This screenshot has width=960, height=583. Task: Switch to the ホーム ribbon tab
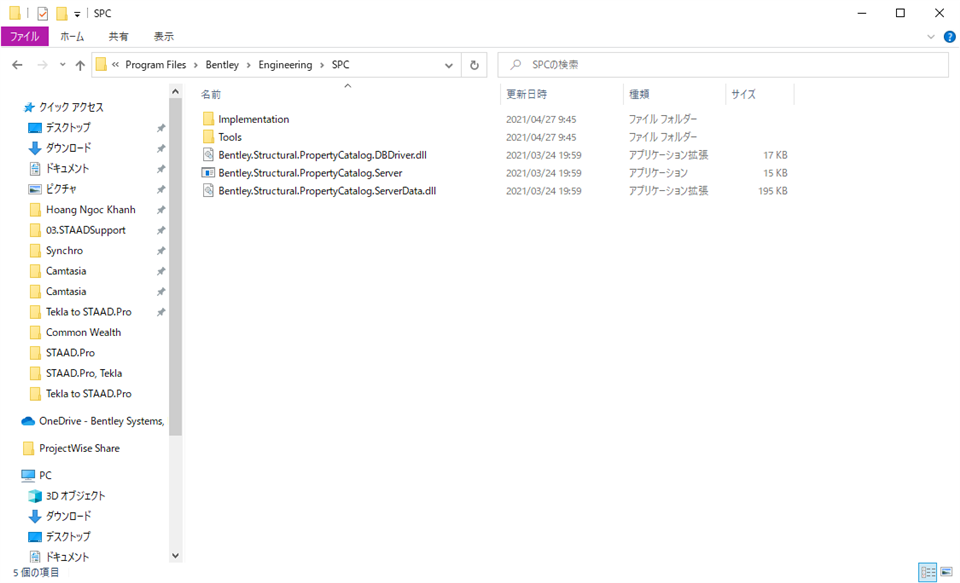coord(72,37)
